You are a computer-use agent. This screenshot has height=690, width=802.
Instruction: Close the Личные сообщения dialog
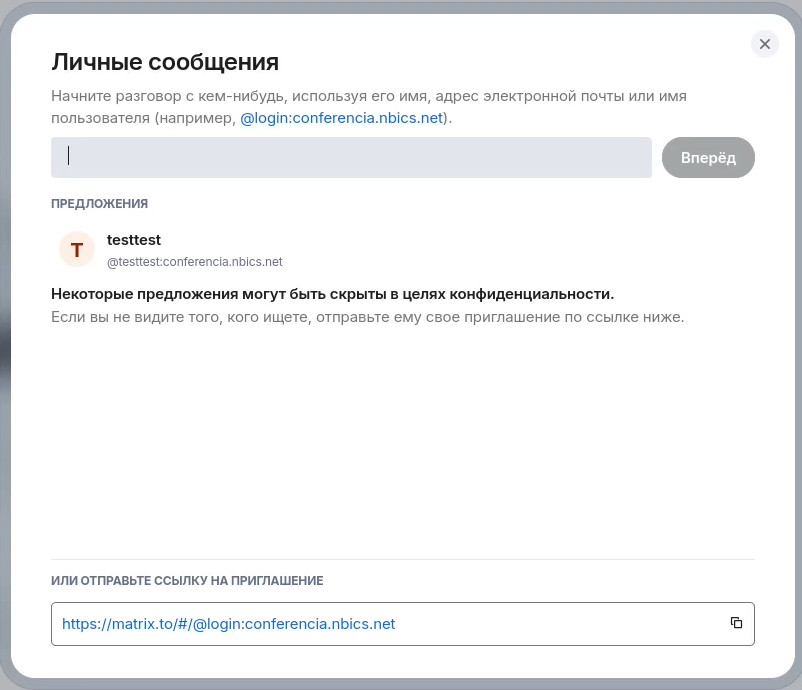coord(765,44)
